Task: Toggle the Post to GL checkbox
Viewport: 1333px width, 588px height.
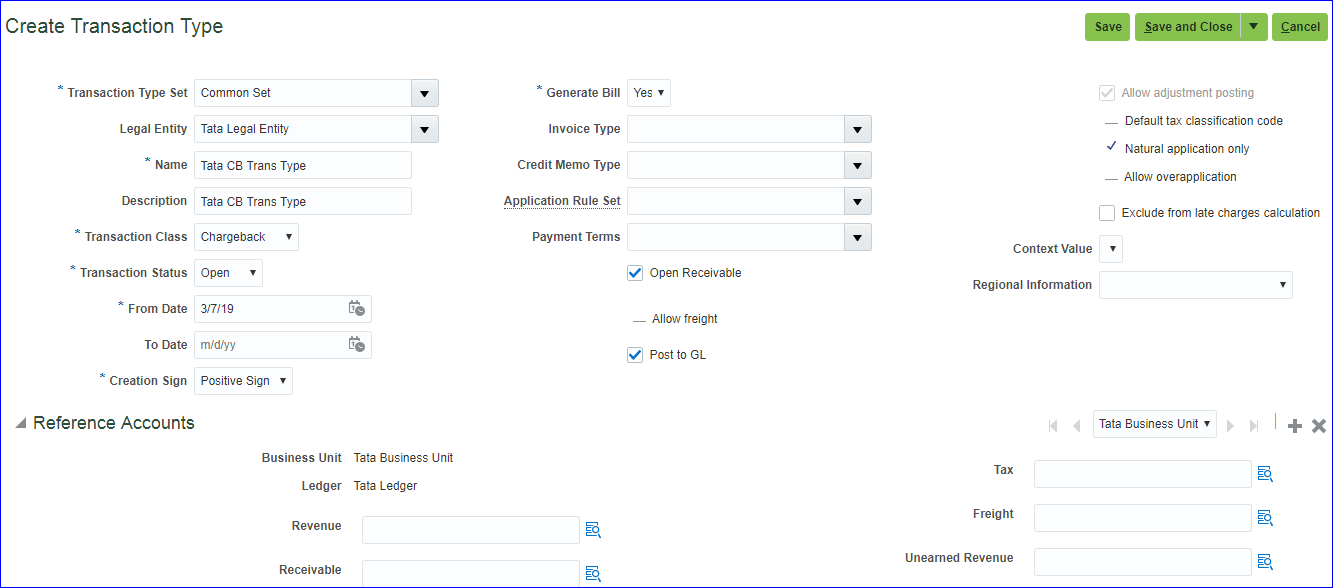Action: click(x=635, y=355)
